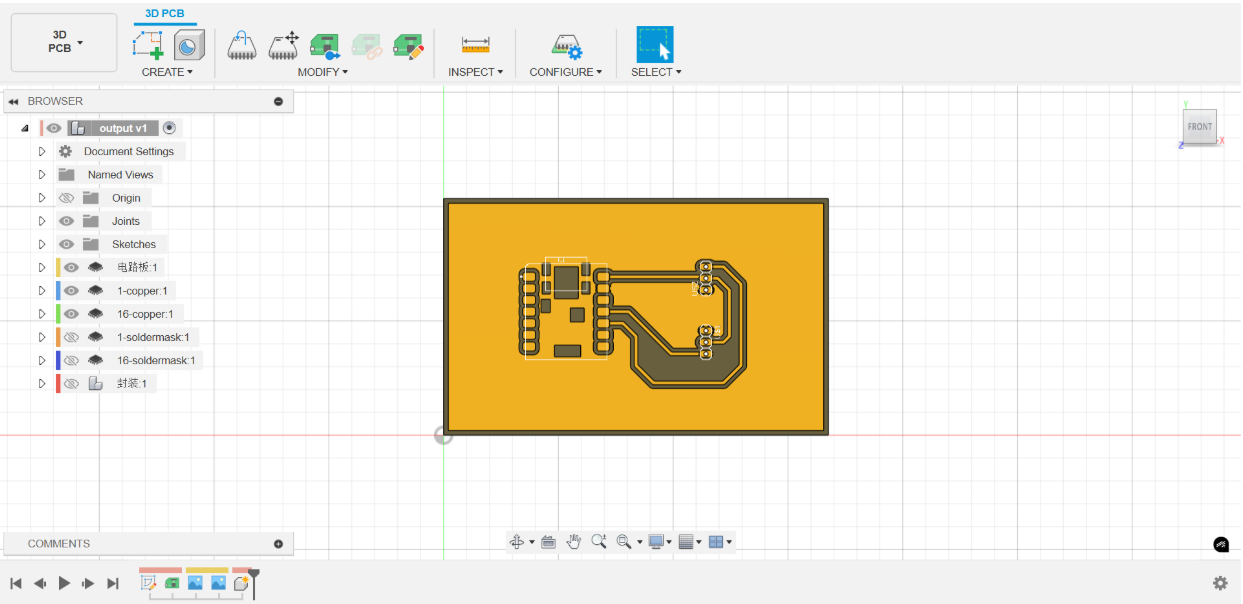Image resolution: width=1243 pixels, height=604 pixels.
Task: Select the Zoom magnifier tool
Action: coord(599,542)
